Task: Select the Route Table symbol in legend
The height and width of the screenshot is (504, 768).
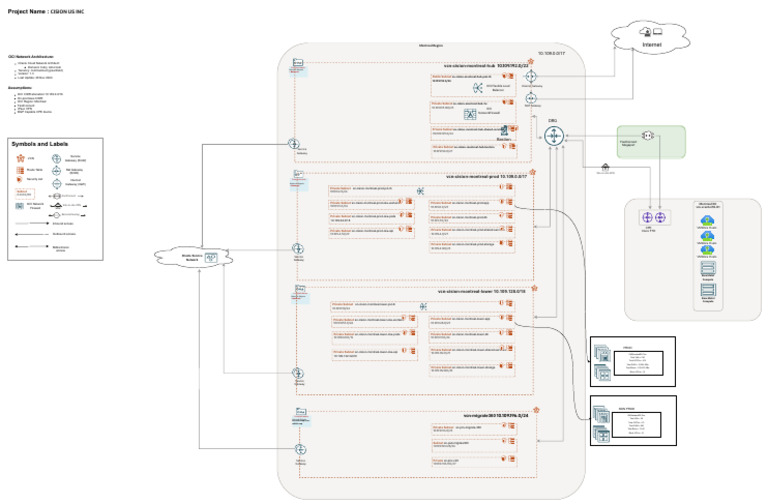Action: pos(20,170)
